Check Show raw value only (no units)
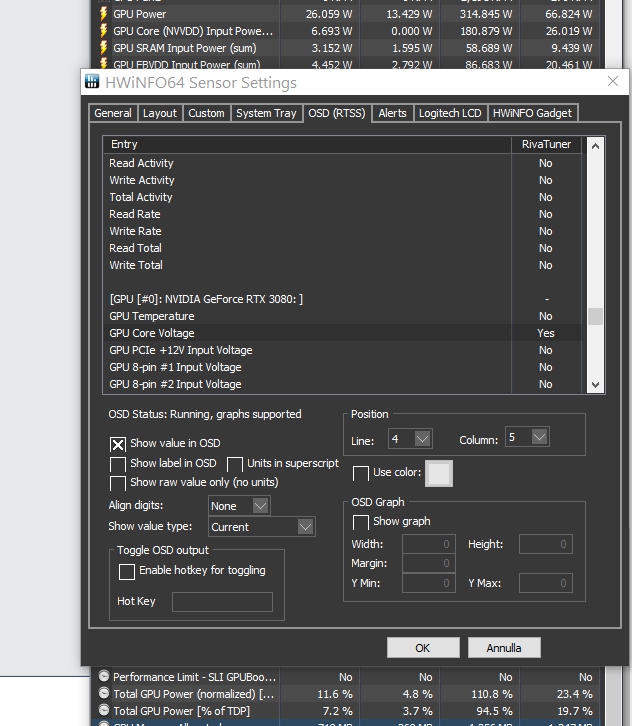This screenshot has height=726, width=632. [x=118, y=483]
